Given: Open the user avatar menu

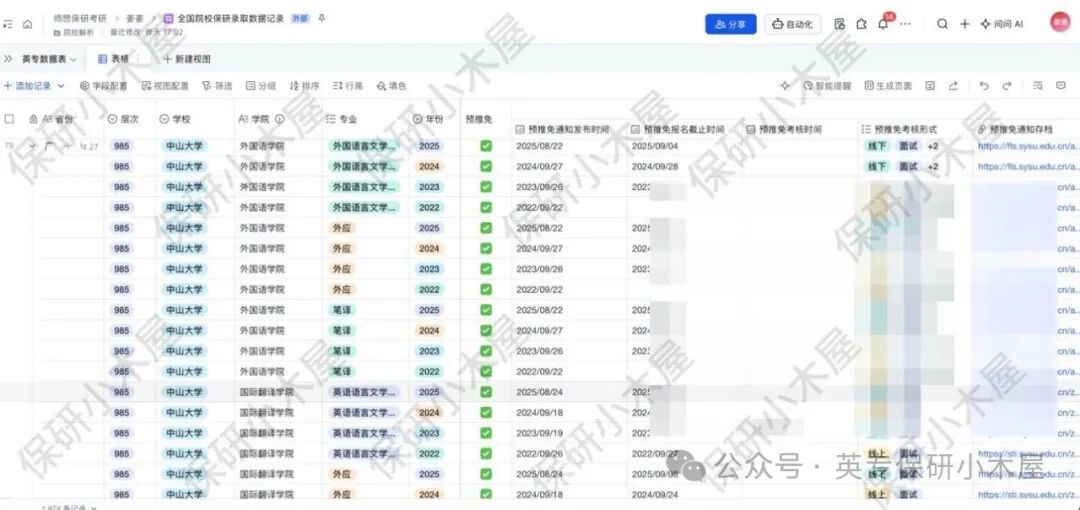Looking at the screenshot, I should [x=1060, y=23].
